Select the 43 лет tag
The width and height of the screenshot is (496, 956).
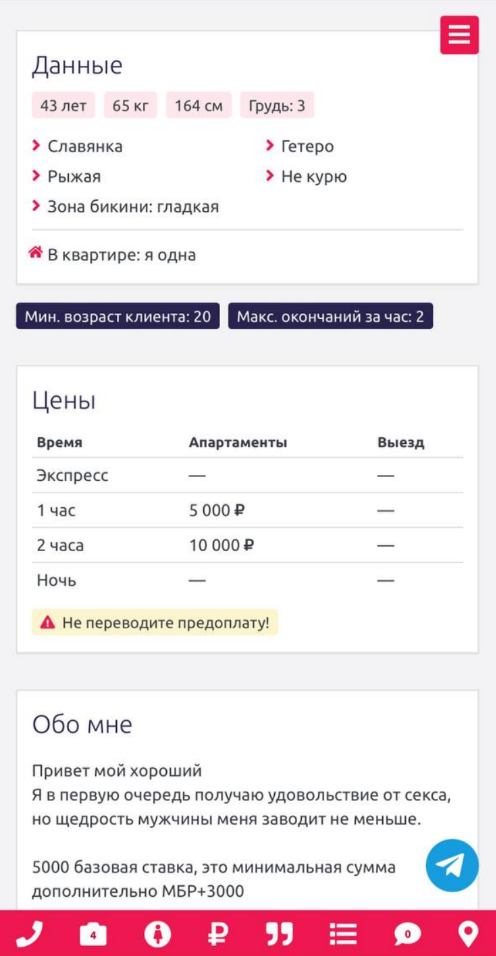(x=63, y=105)
